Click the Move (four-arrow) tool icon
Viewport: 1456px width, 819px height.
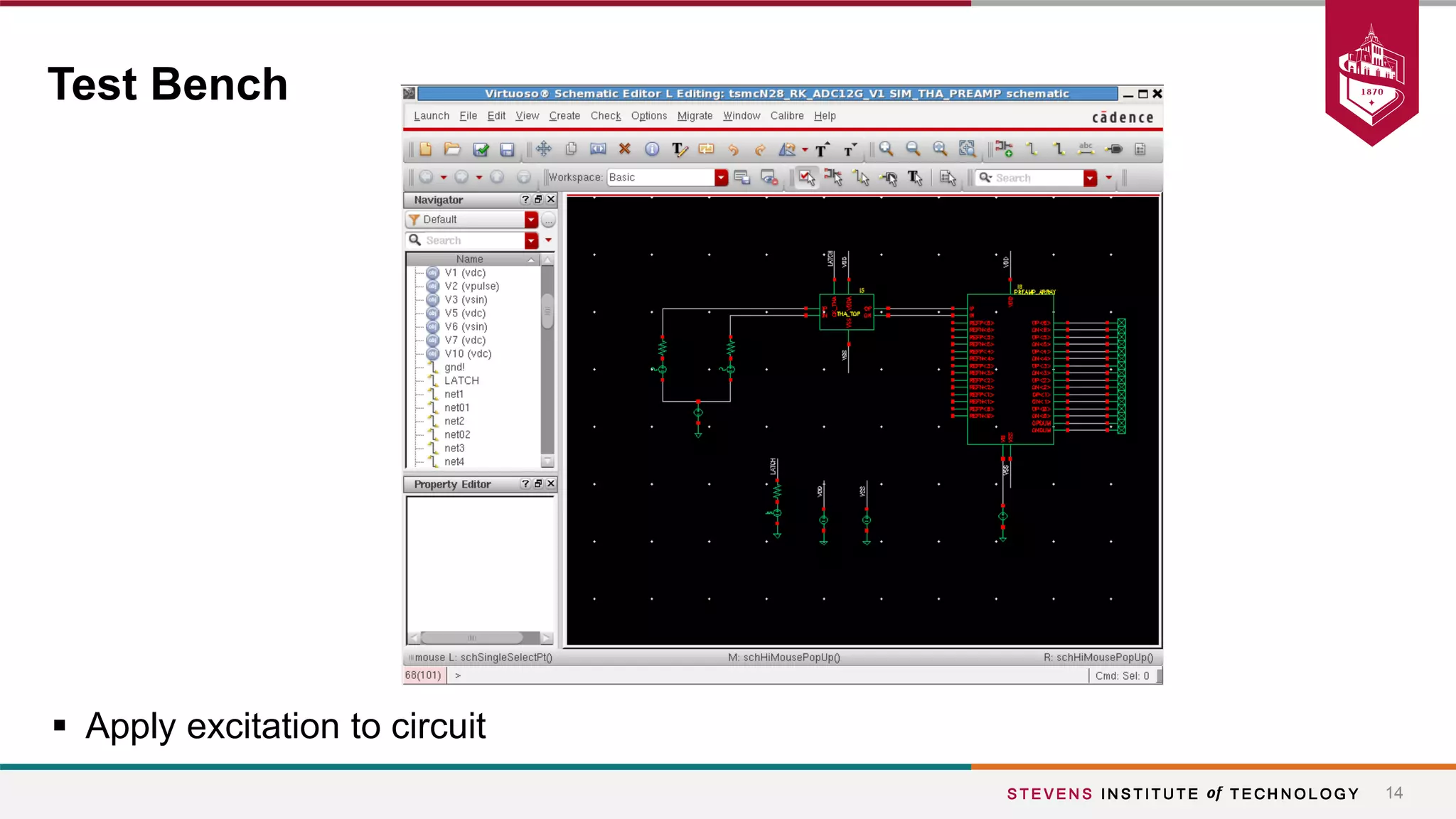(x=544, y=149)
